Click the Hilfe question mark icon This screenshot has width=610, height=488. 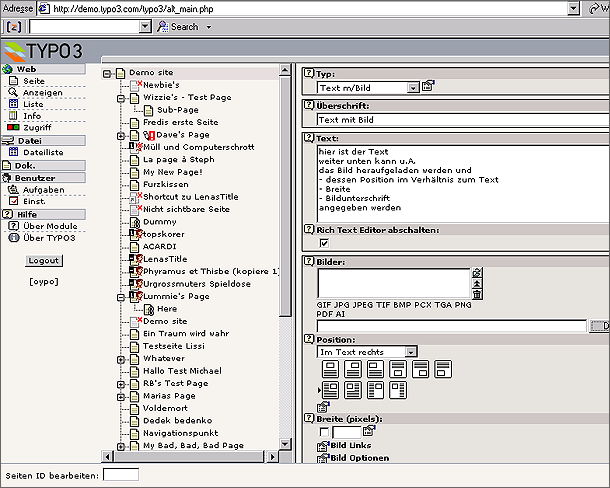(x=8, y=214)
